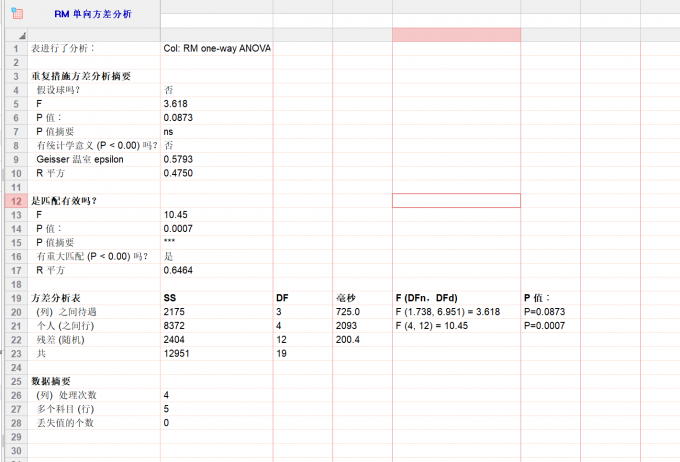Click P value 0.0873 in row 6
Viewport: 680px width, 462px height.
click(178, 118)
